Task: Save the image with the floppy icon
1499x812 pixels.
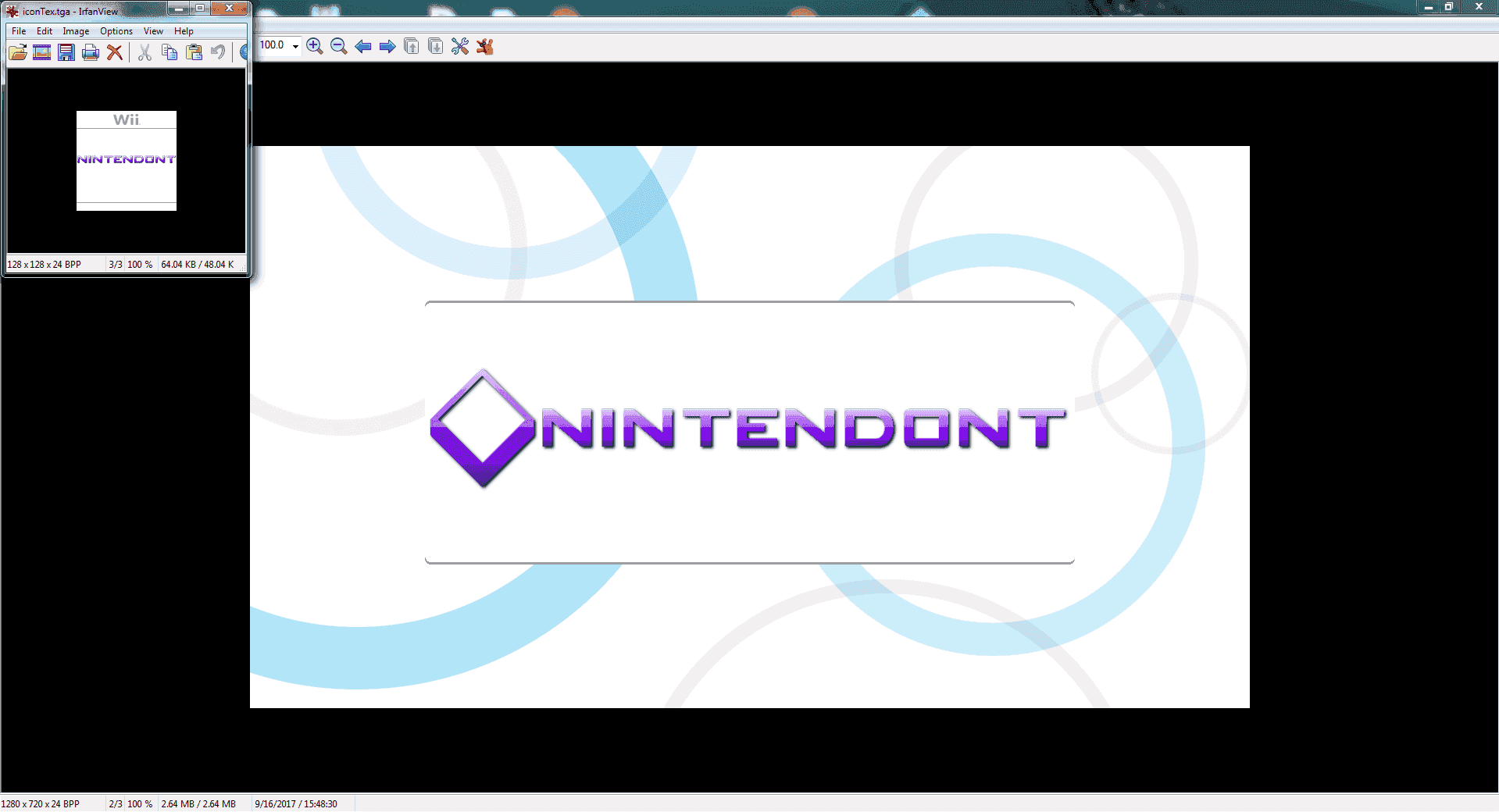Action: pyautogui.click(x=66, y=52)
